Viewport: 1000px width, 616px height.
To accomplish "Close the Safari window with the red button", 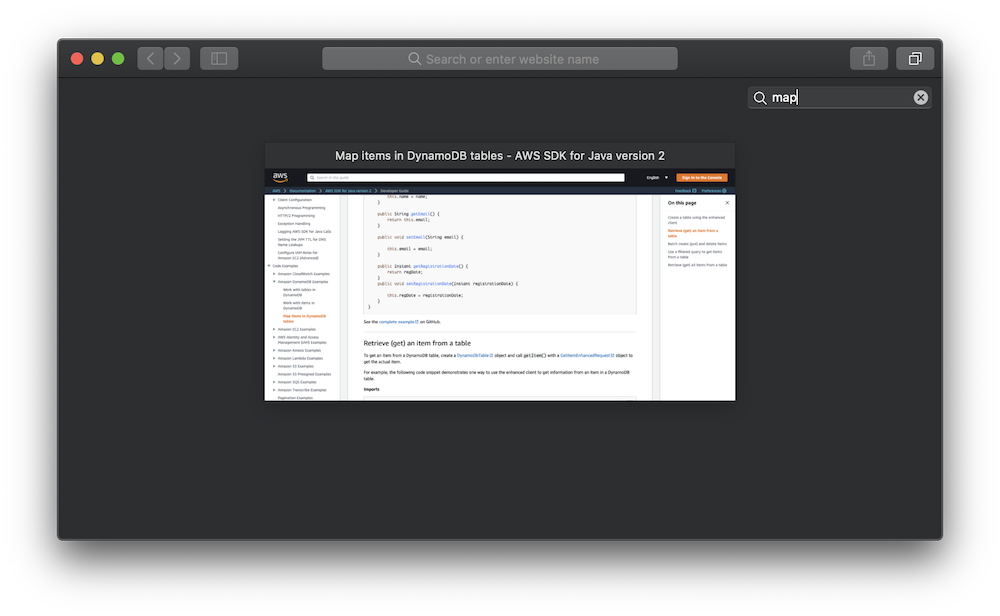I will coord(77,59).
